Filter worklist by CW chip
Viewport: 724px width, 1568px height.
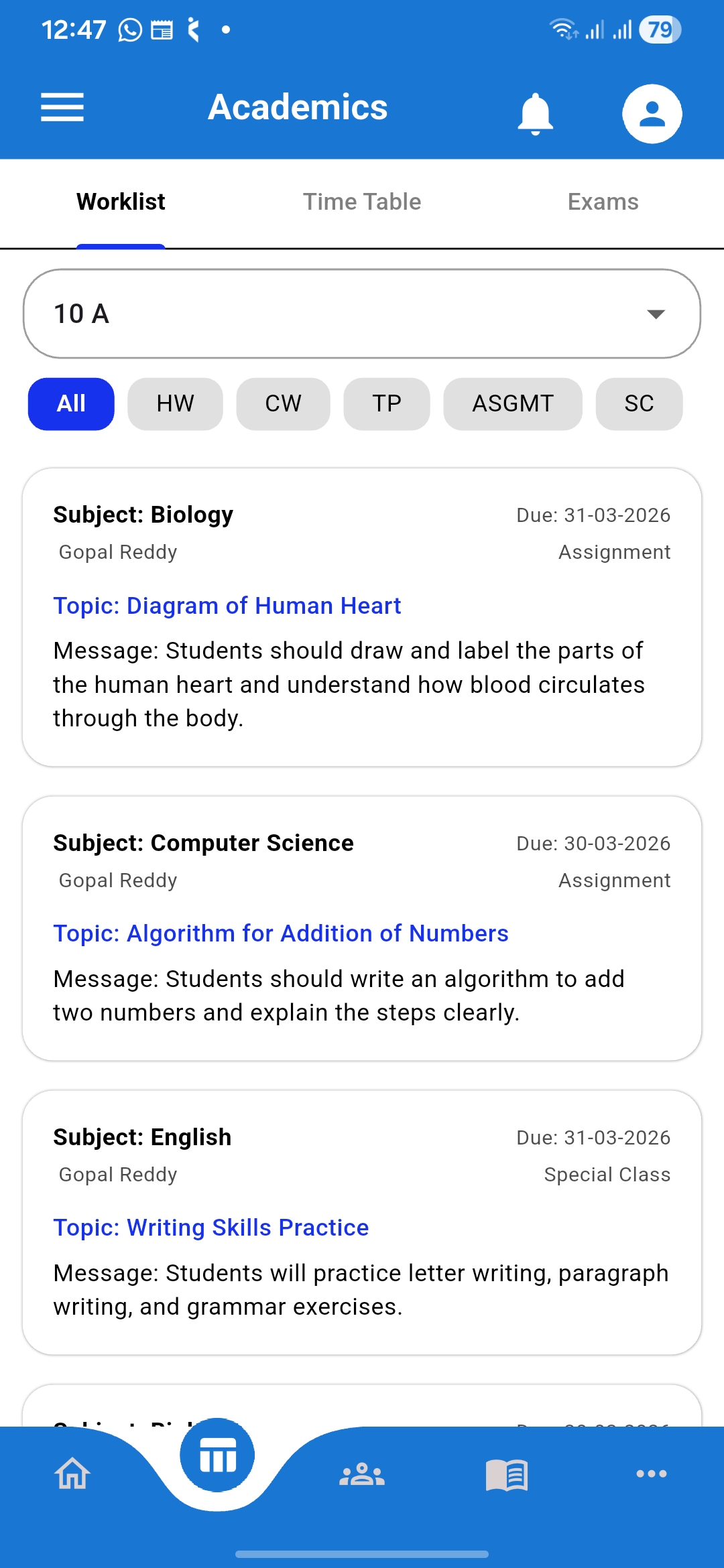click(x=283, y=403)
